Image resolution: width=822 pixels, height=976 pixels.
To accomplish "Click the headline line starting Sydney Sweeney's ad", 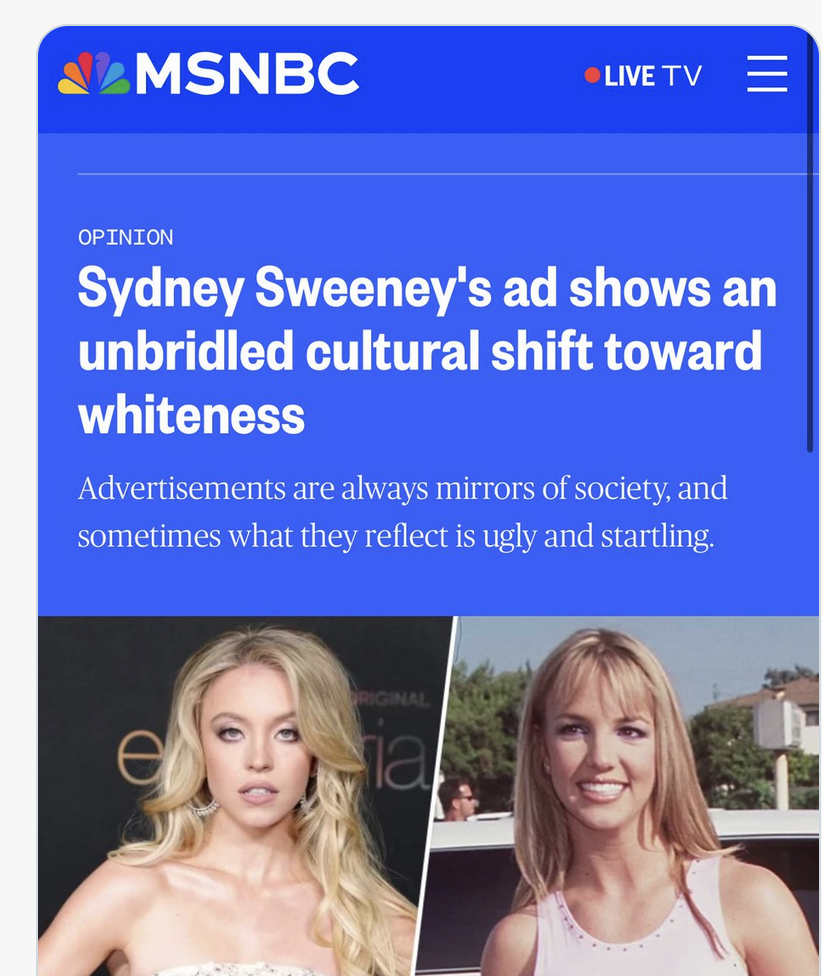I will pos(427,289).
